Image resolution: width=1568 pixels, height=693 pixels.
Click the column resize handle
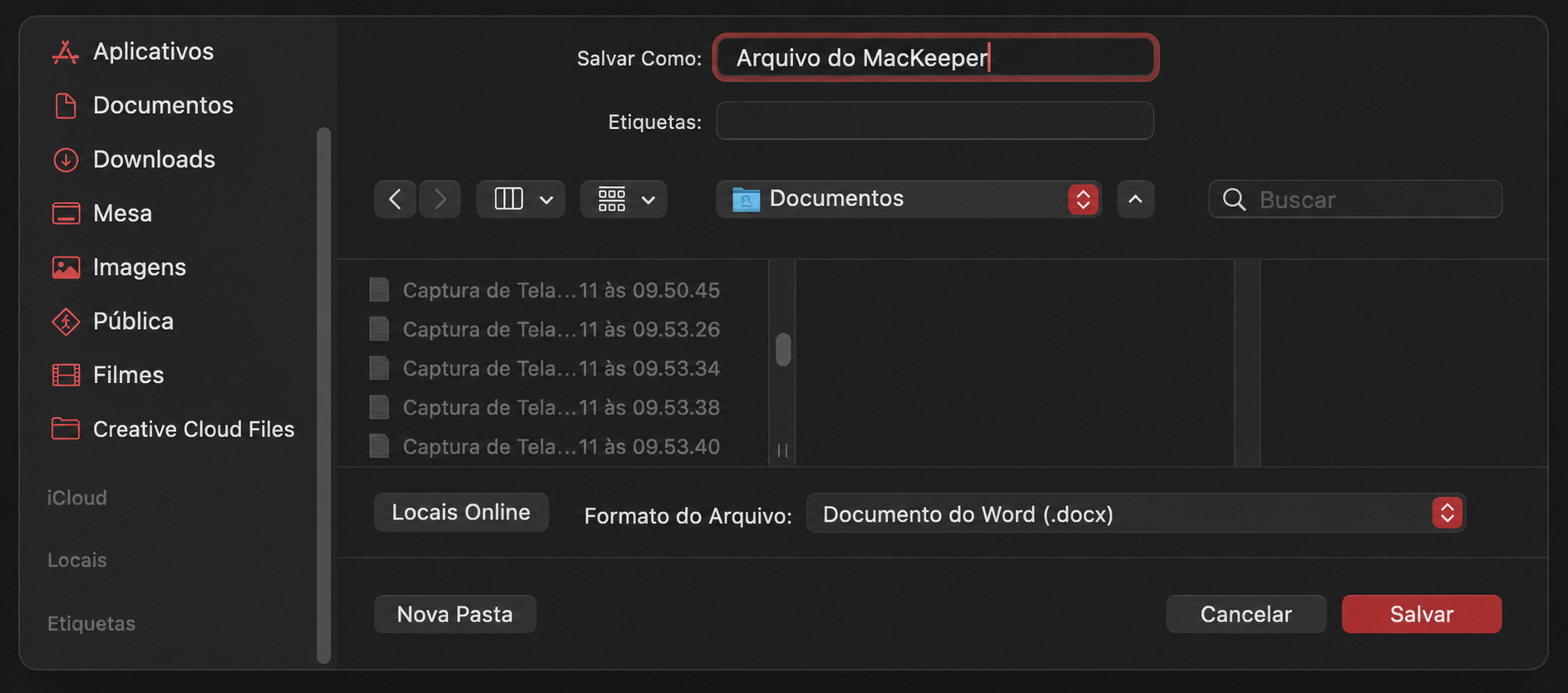(x=782, y=450)
